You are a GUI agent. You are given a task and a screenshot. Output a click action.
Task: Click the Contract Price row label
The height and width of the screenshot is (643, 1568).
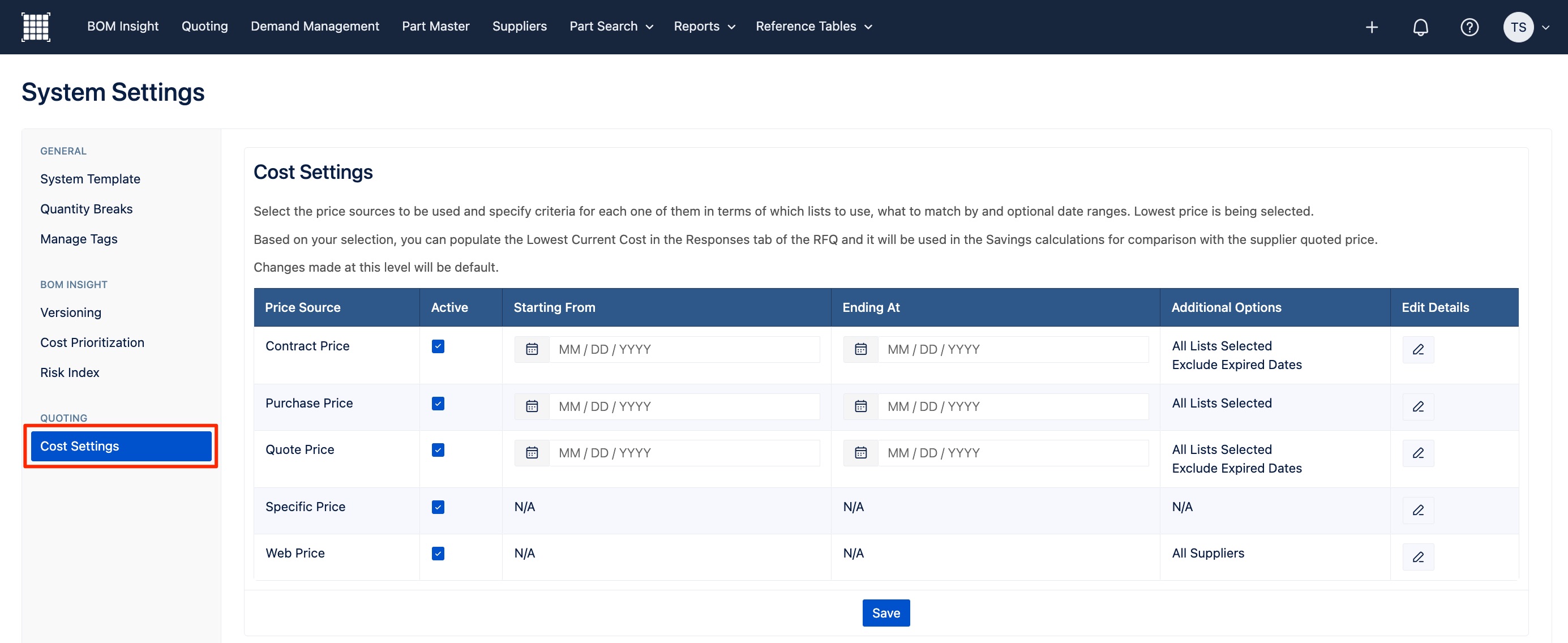[x=307, y=346]
